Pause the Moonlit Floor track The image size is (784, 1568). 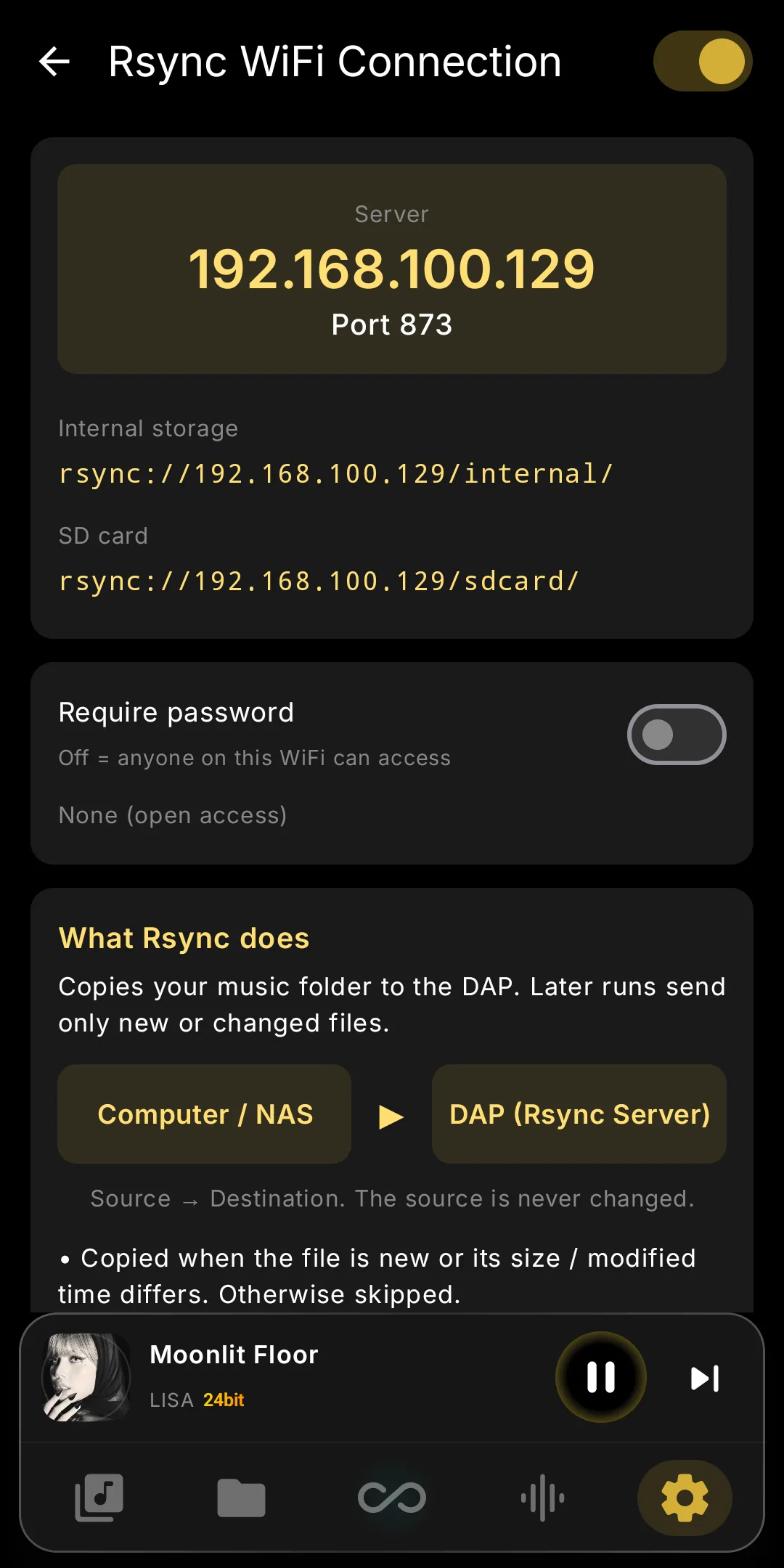[601, 1377]
